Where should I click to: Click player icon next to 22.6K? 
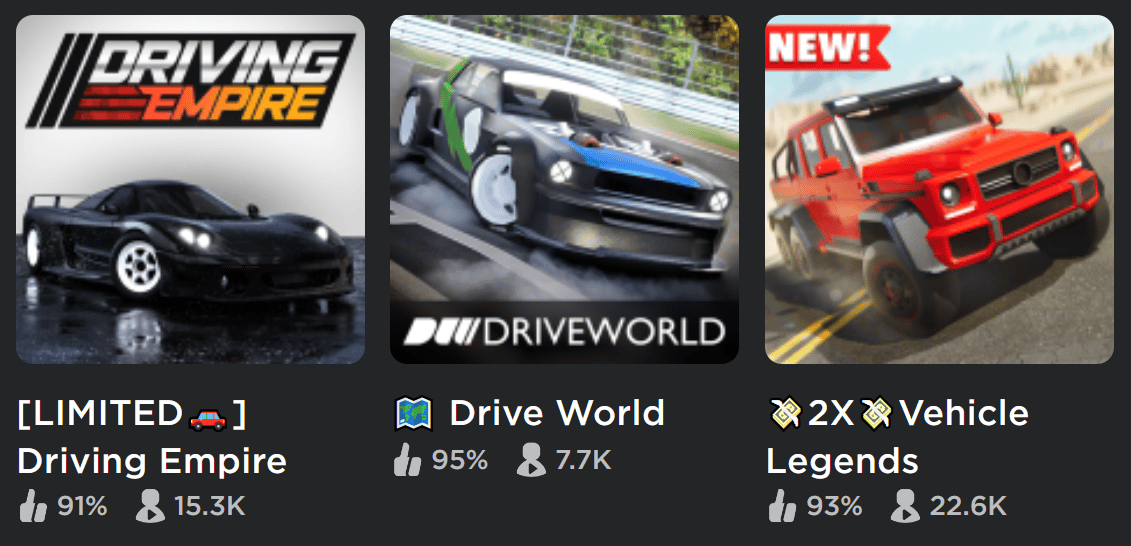pyautogui.click(x=905, y=507)
